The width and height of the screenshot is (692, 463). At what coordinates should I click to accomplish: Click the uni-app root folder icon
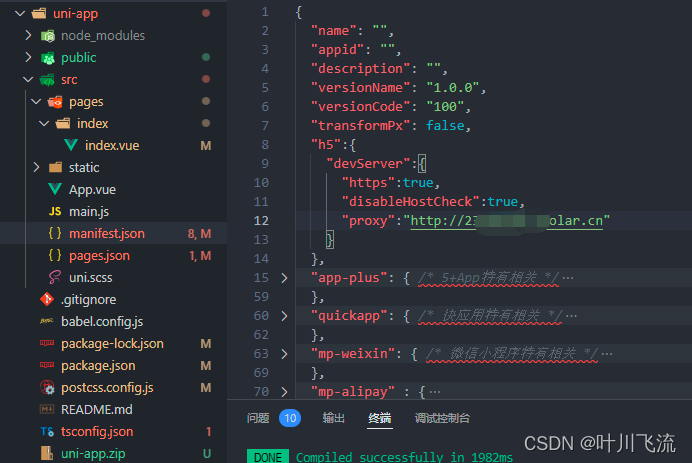click(x=39, y=14)
